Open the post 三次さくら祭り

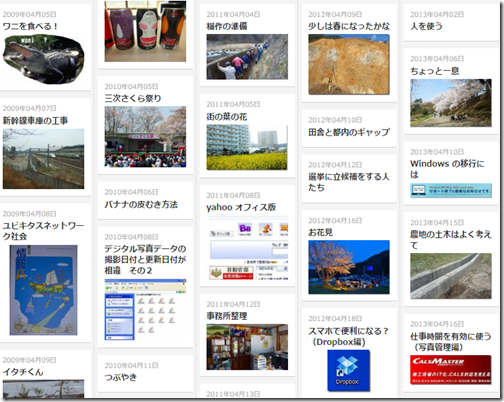[x=133, y=98]
